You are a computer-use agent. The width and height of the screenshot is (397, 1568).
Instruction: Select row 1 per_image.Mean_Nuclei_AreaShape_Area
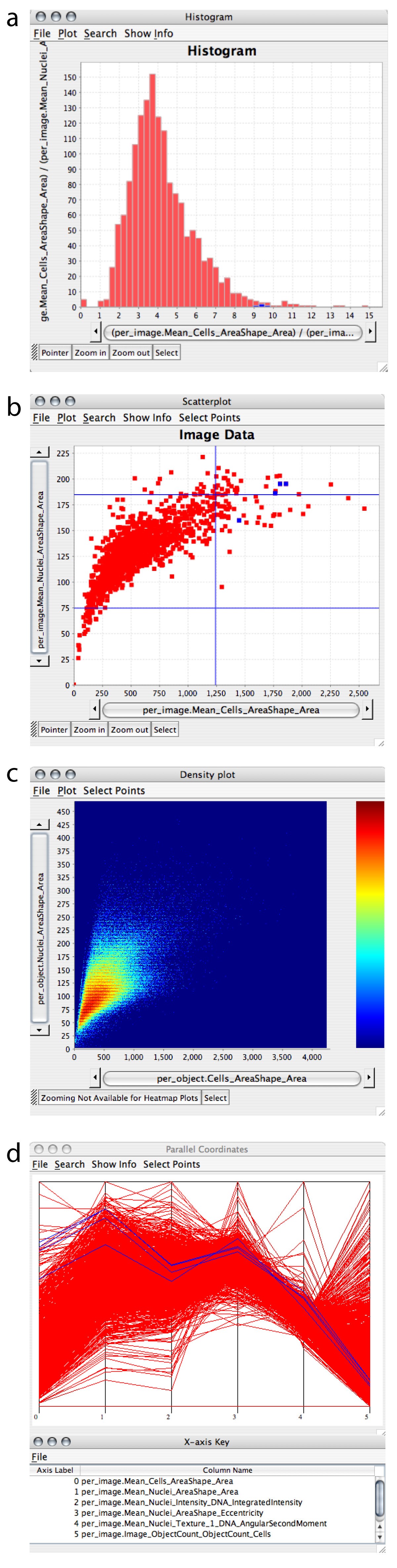point(202,1492)
